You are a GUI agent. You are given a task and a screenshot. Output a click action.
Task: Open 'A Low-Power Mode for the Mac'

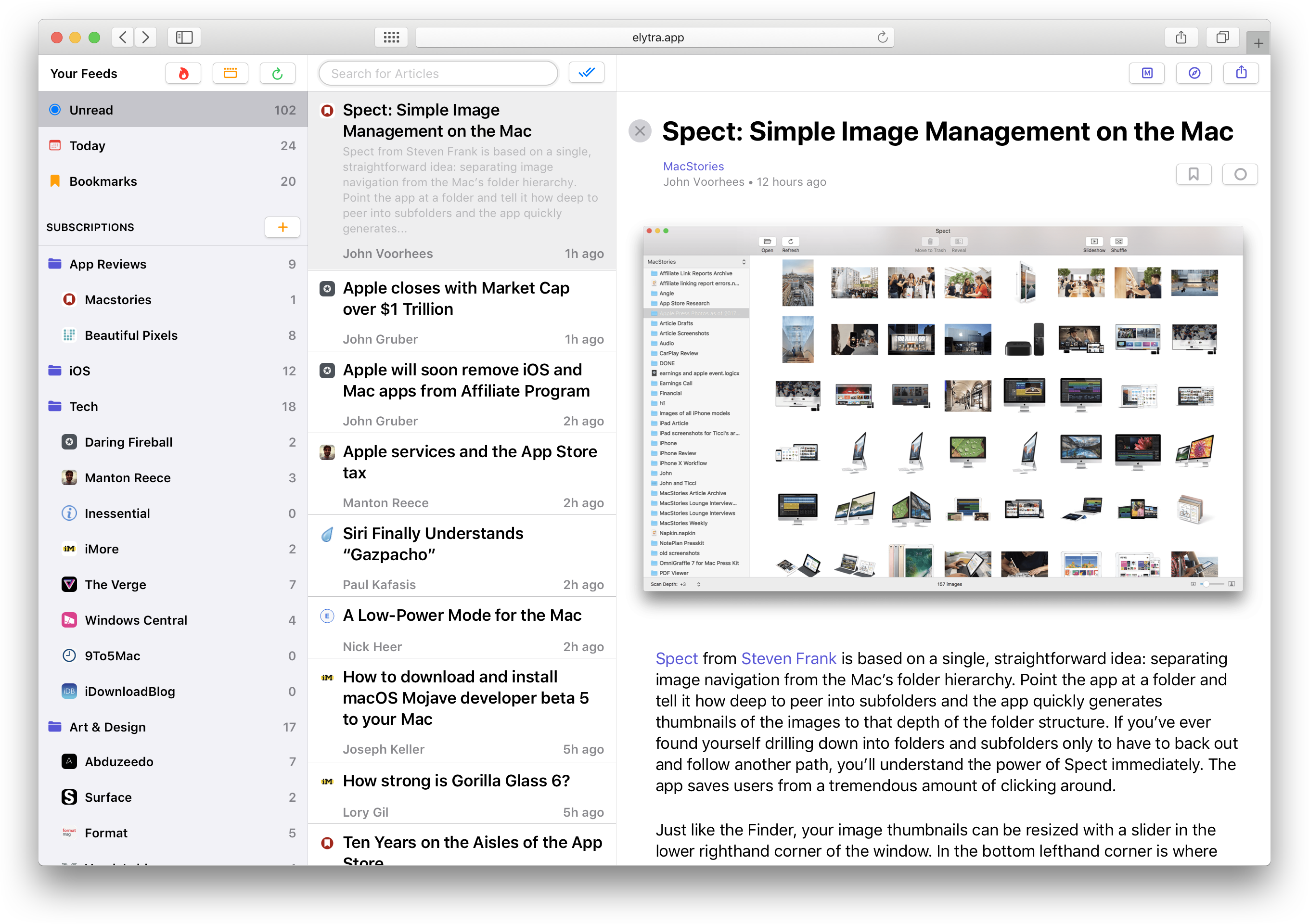pyautogui.click(x=462, y=628)
